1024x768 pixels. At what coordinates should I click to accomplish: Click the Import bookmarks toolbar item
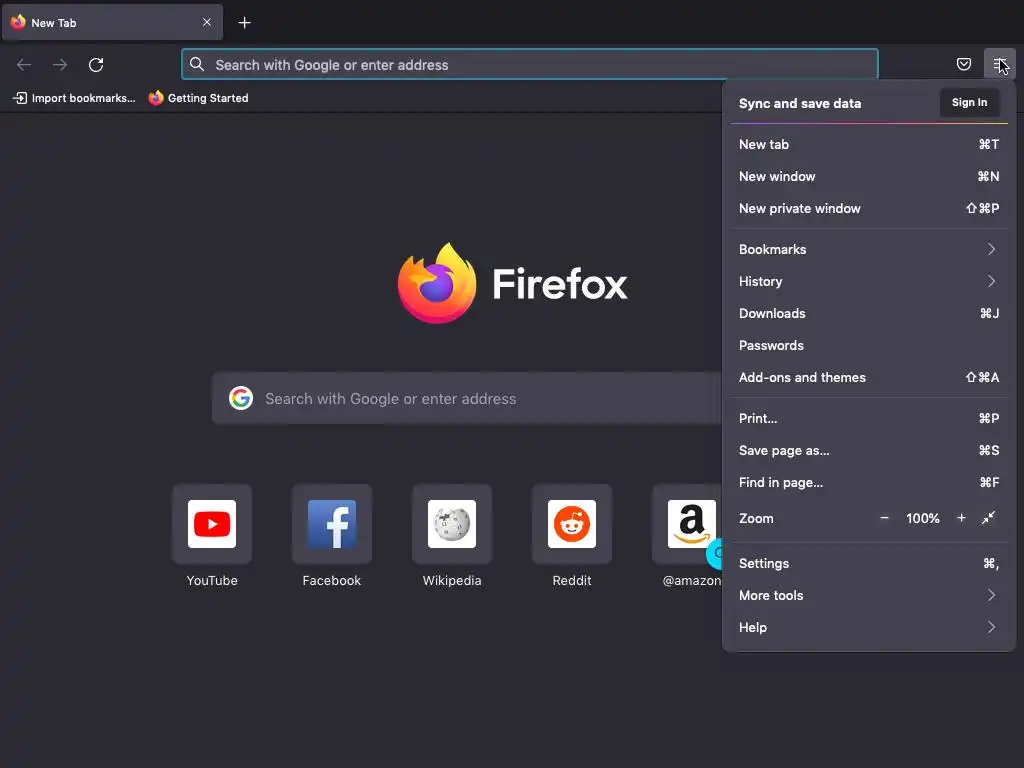[x=74, y=98]
